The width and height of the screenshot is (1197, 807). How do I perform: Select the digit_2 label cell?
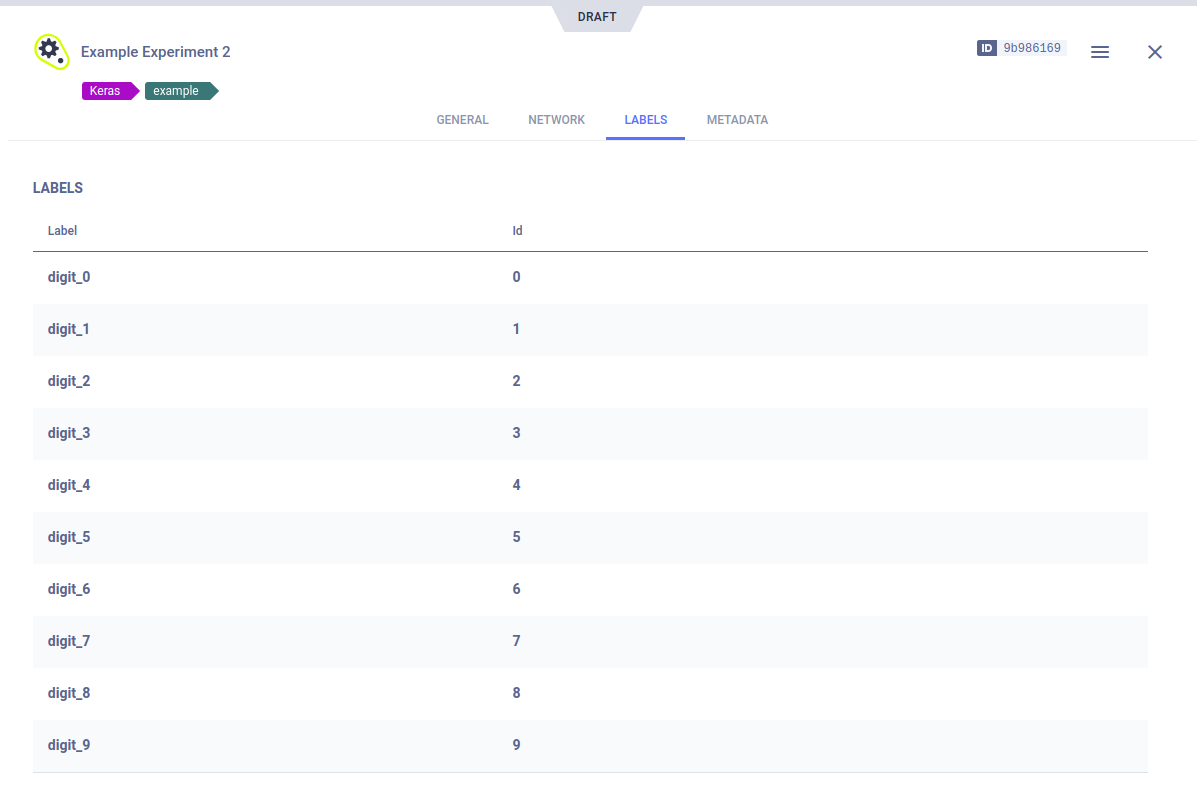pos(69,381)
